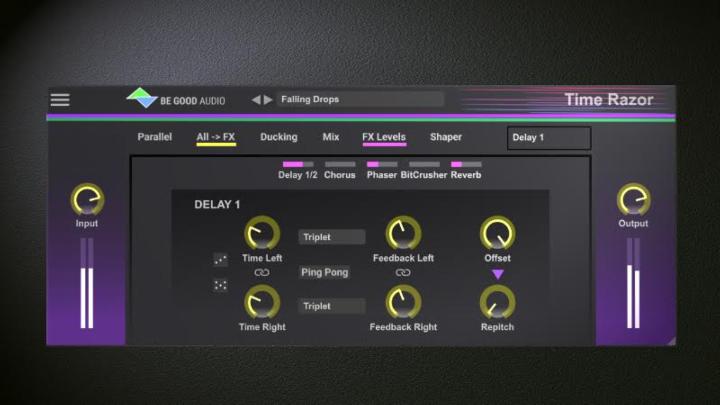Adjust the Phaser level bar
Viewport: 720px width, 405px height.
[x=382, y=164]
